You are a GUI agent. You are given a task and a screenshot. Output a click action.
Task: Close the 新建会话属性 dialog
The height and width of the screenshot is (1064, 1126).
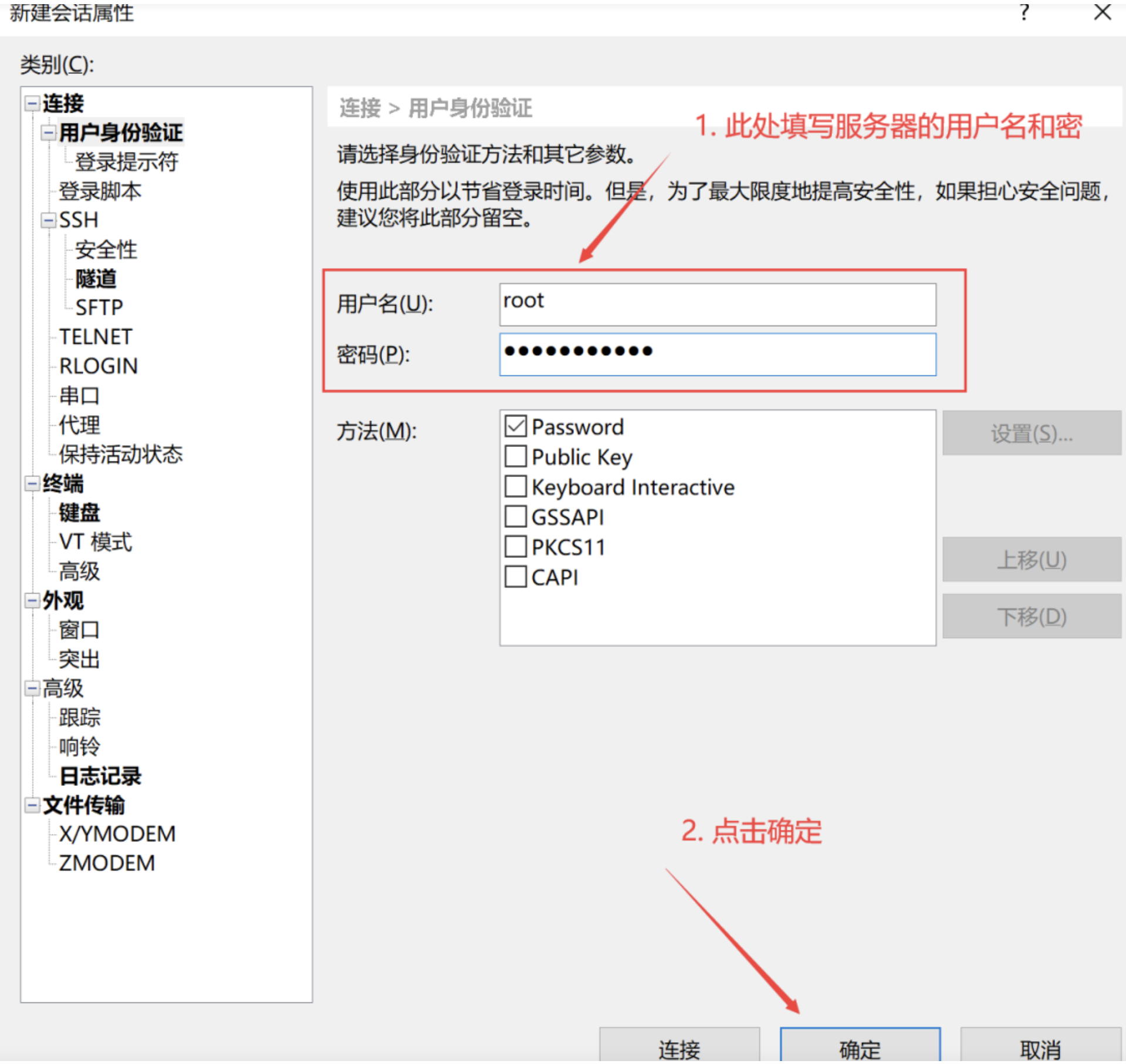point(1102,12)
